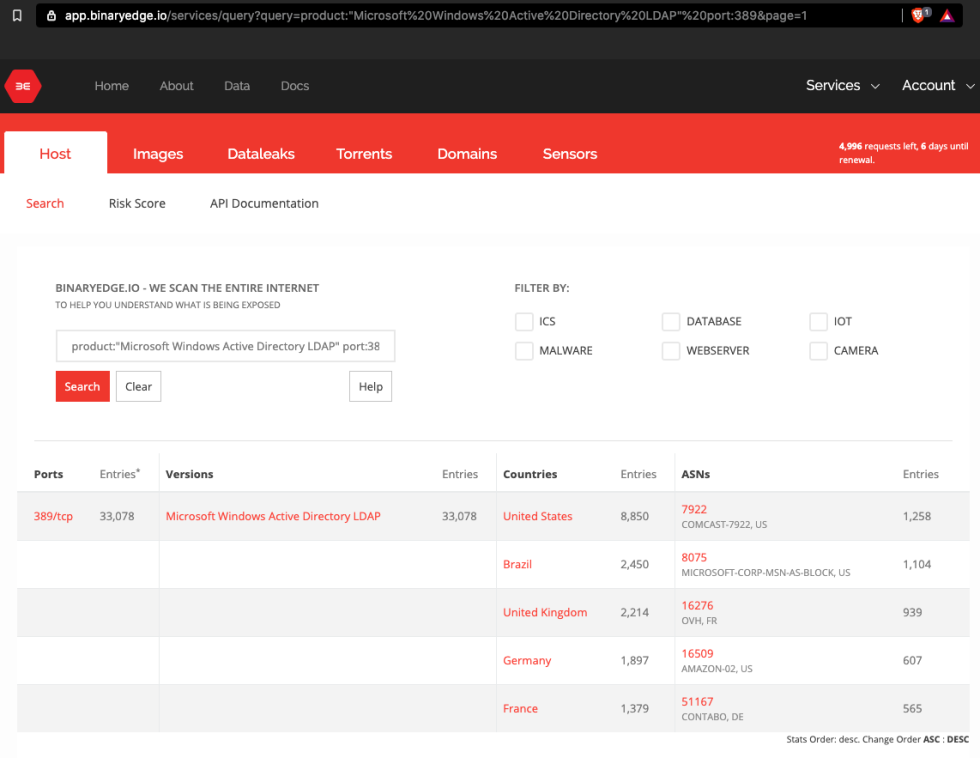Check the WEBSERVER filter
The image size is (980, 758).
pyautogui.click(x=671, y=351)
